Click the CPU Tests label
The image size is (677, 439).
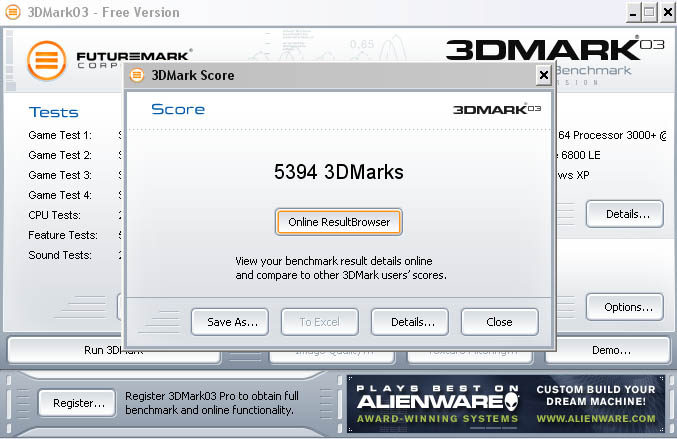(54, 215)
